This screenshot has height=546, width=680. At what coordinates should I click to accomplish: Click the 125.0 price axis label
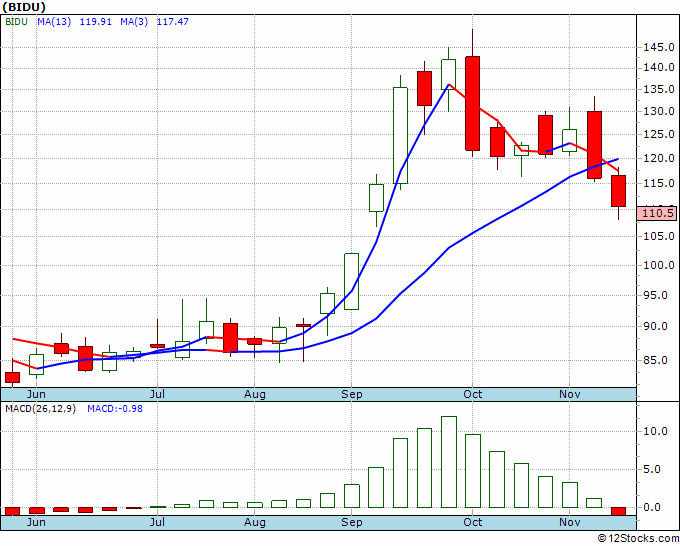point(659,134)
